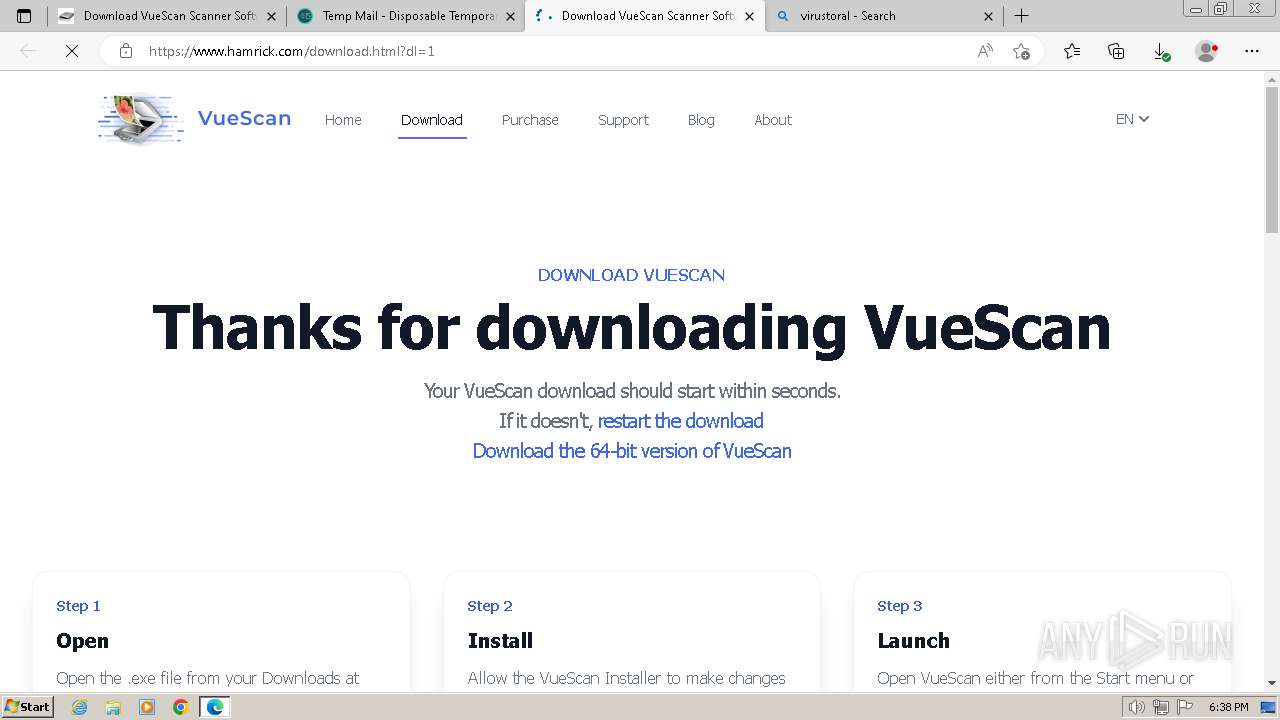Open the Blog page
The width and height of the screenshot is (1280, 720).
(x=701, y=120)
